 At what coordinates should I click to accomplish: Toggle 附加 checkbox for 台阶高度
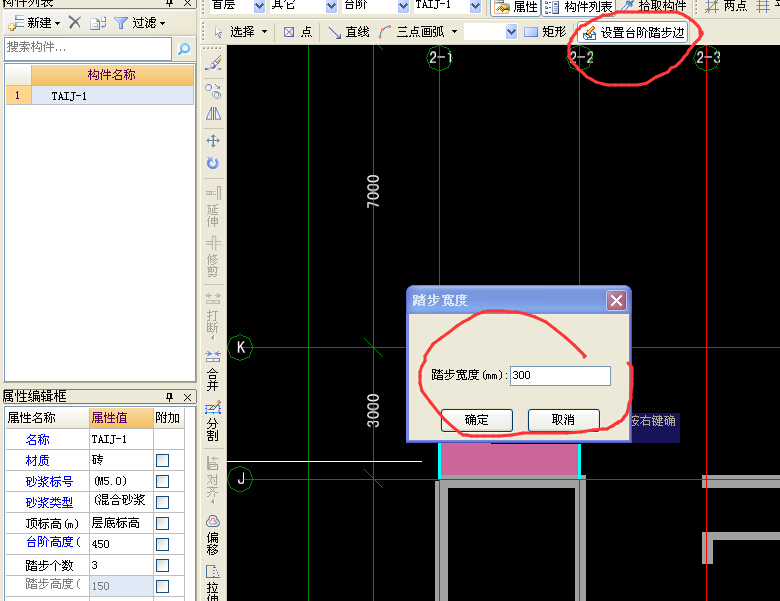tap(162, 544)
